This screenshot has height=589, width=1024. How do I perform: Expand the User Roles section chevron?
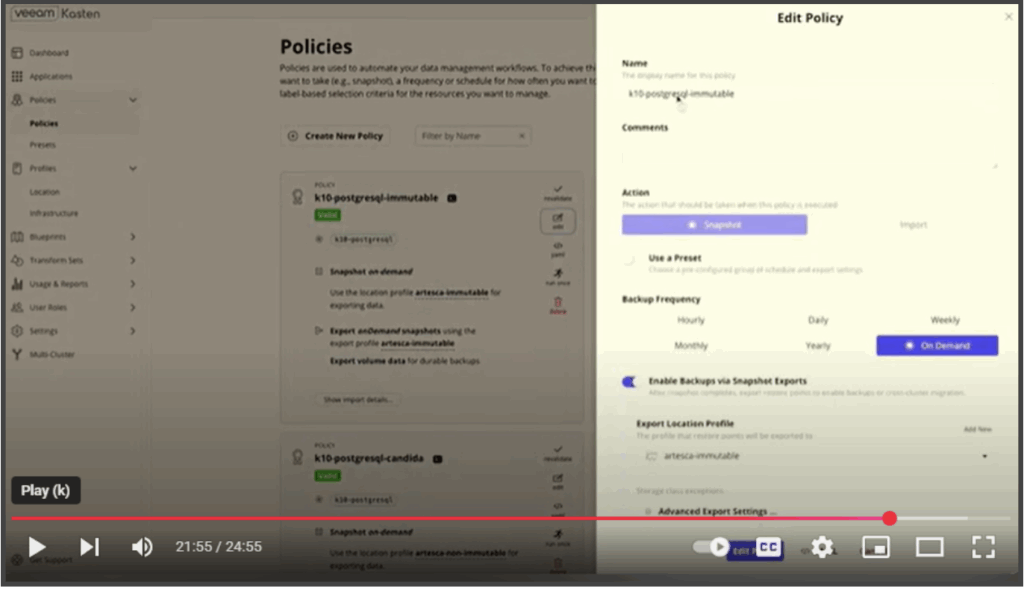click(133, 308)
